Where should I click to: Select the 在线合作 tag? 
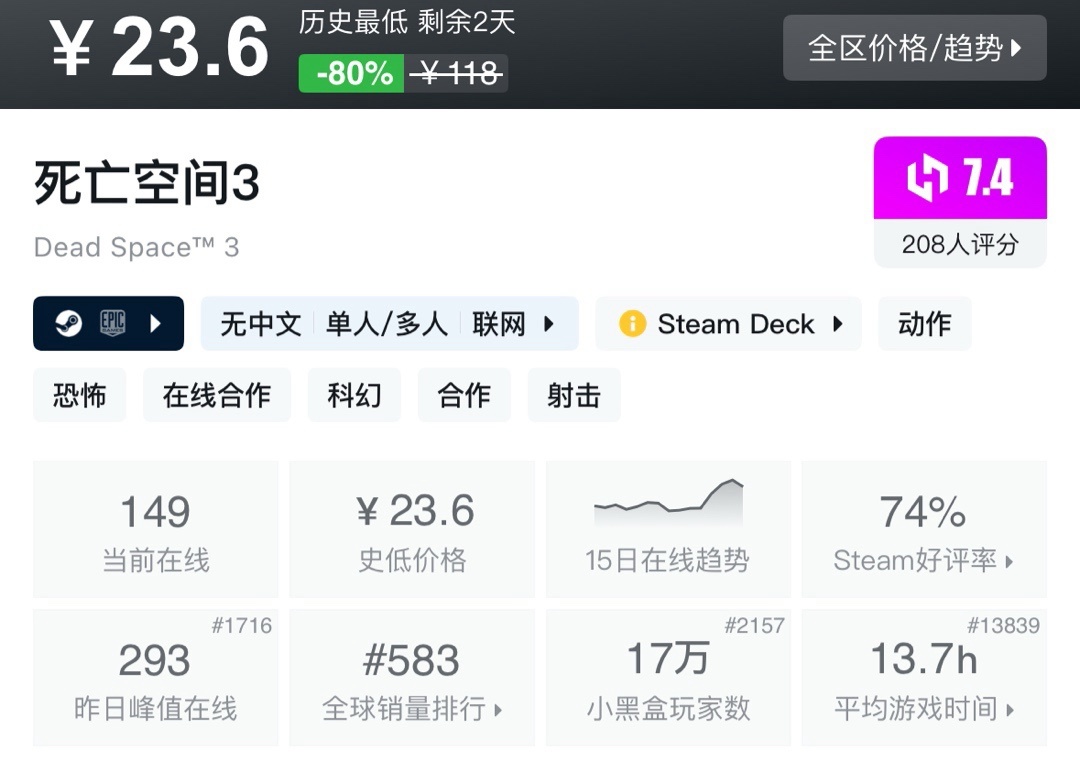click(216, 395)
